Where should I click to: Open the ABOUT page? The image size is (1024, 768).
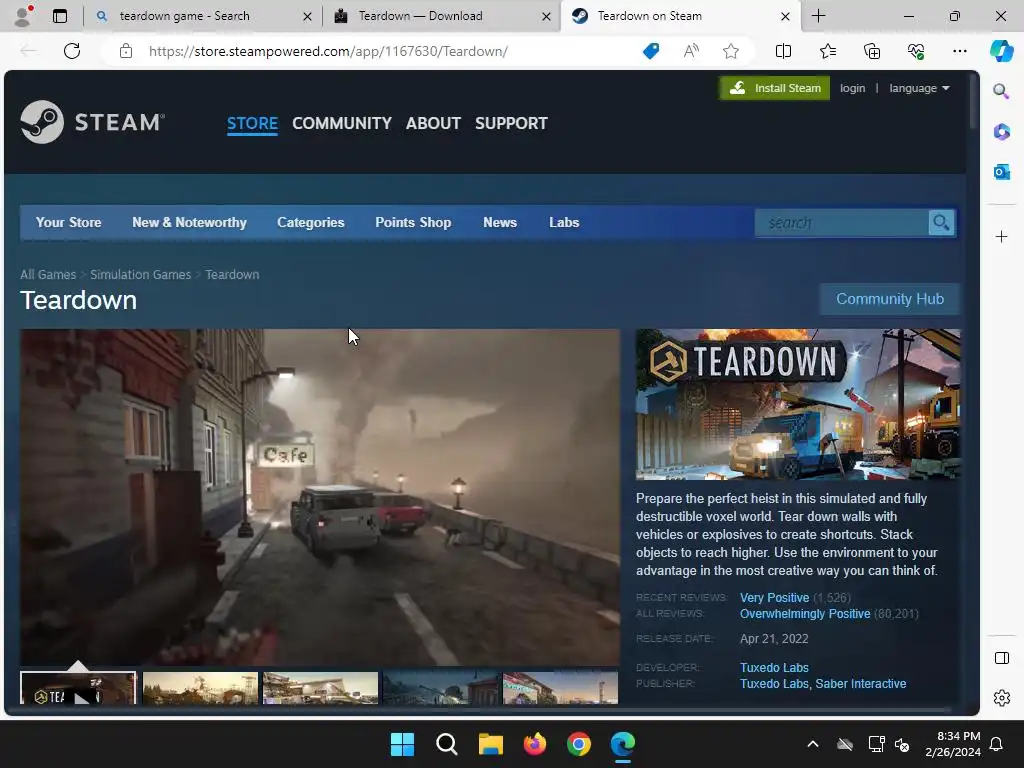pos(433,123)
